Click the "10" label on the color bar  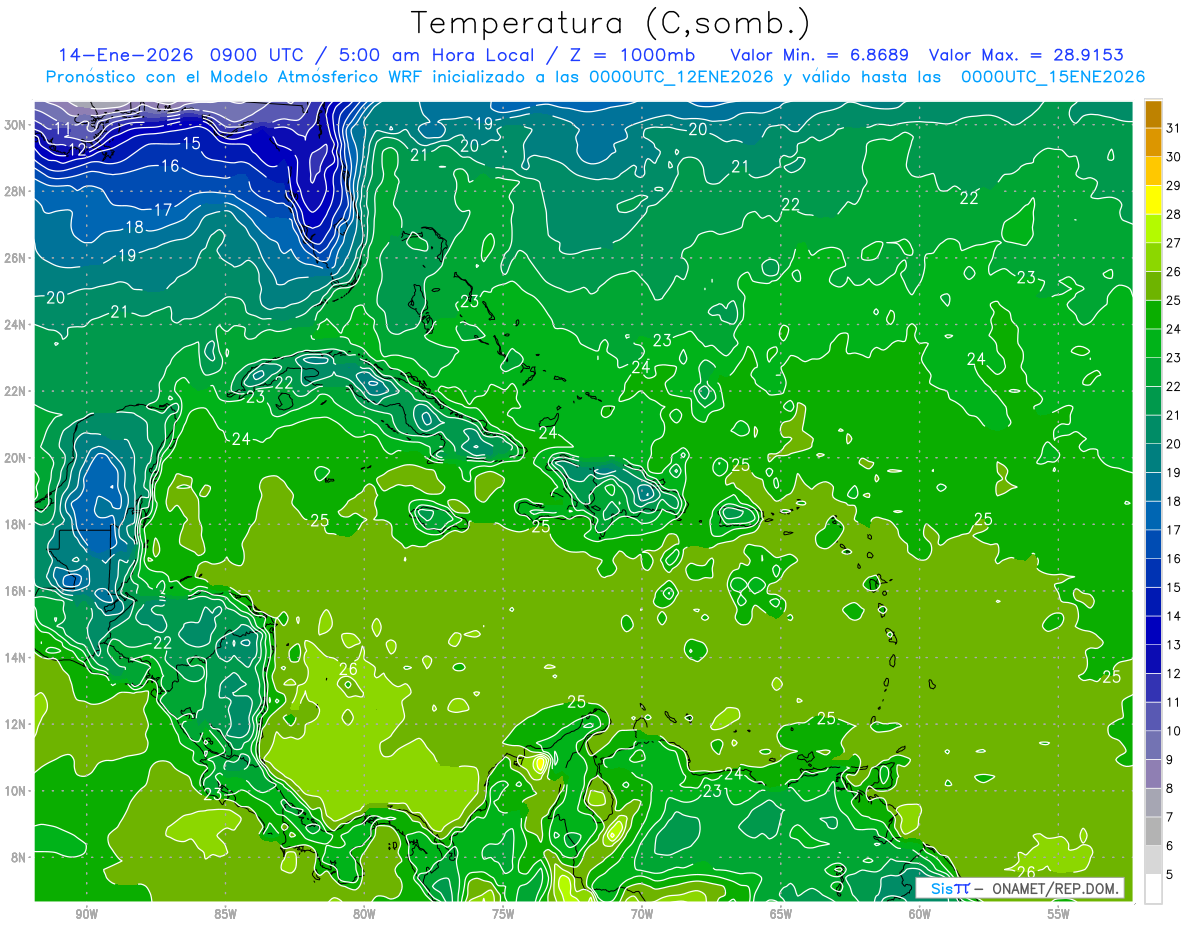point(1173,731)
